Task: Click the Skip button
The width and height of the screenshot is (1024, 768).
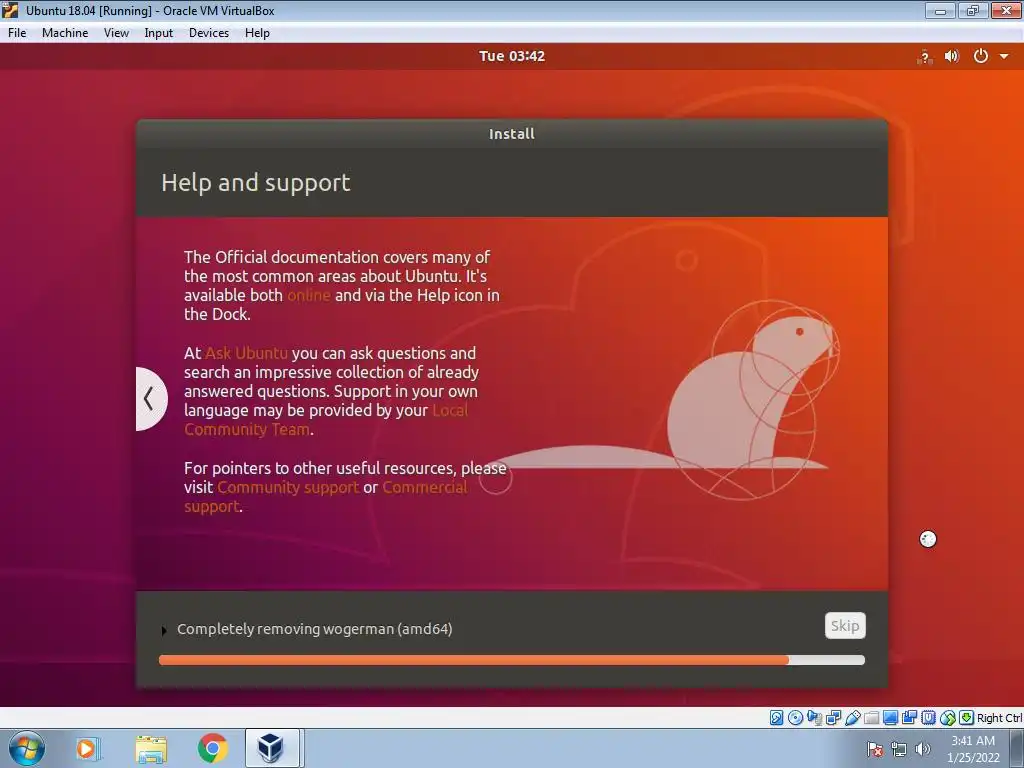Action: (845, 626)
